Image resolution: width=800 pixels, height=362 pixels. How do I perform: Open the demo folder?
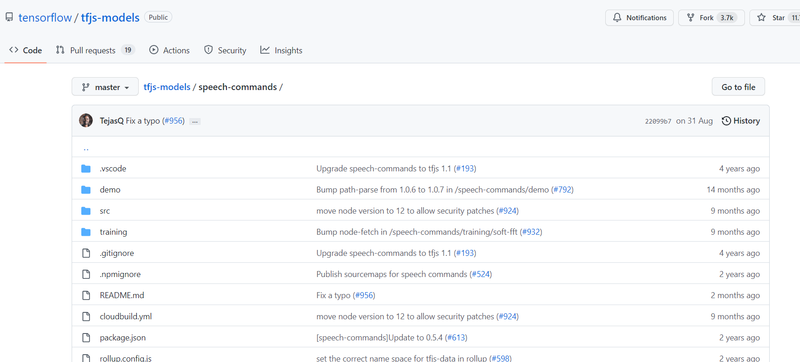point(110,190)
